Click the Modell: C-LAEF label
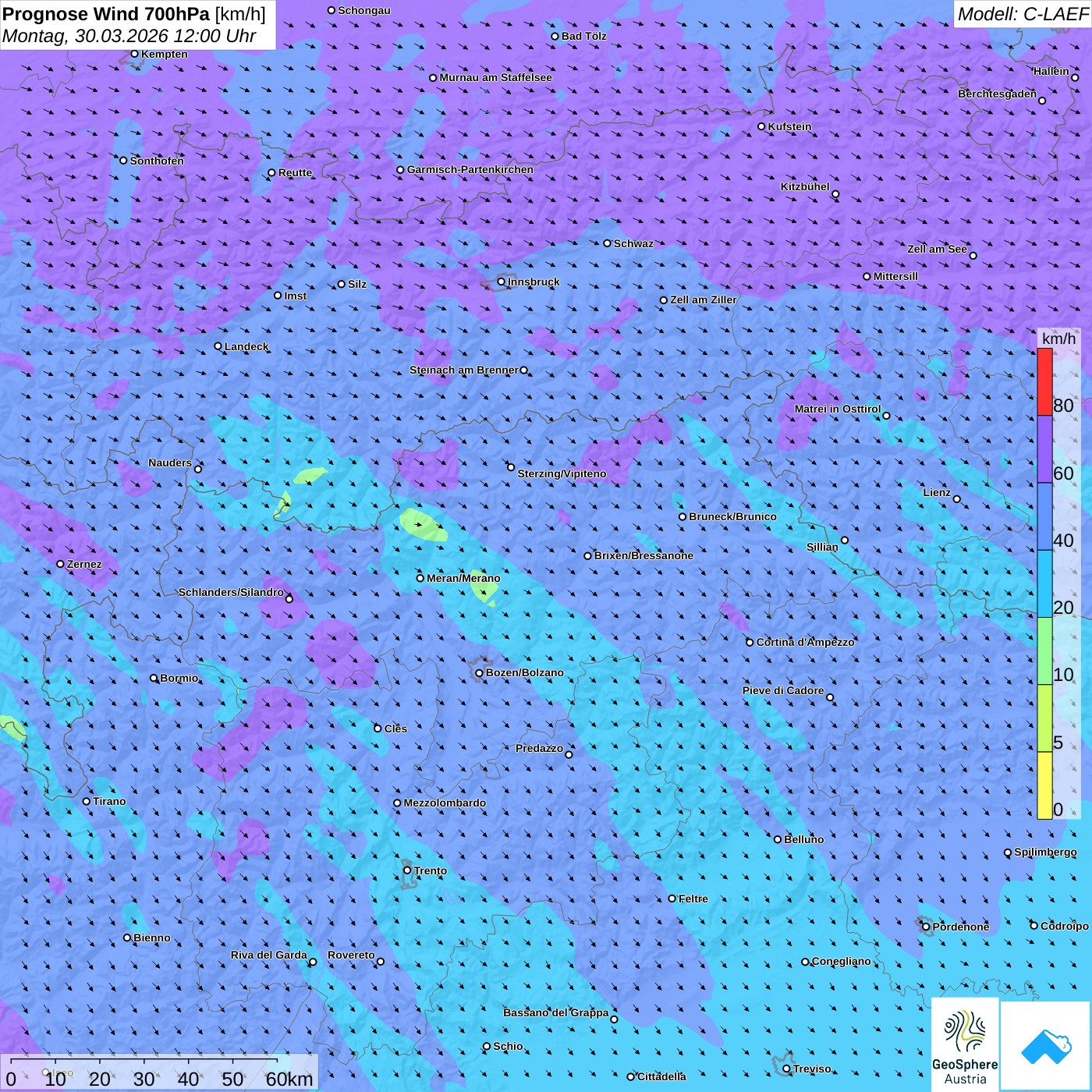 [x=1023, y=14]
